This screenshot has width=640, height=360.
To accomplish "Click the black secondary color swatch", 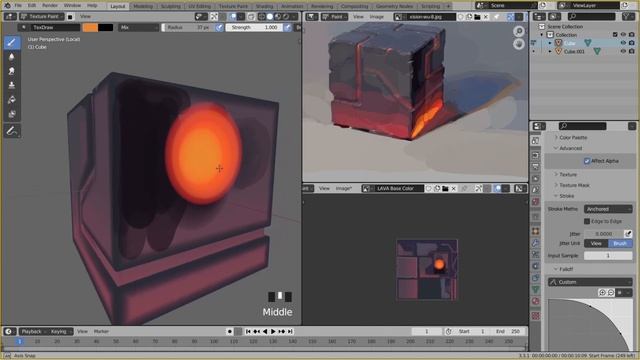I will (105, 27).
